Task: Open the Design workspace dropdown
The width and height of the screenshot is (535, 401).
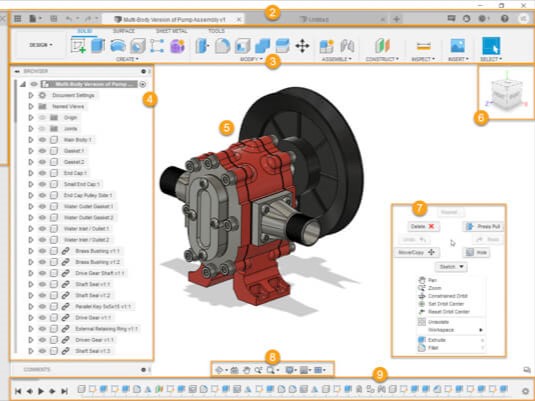Action: (41, 45)
